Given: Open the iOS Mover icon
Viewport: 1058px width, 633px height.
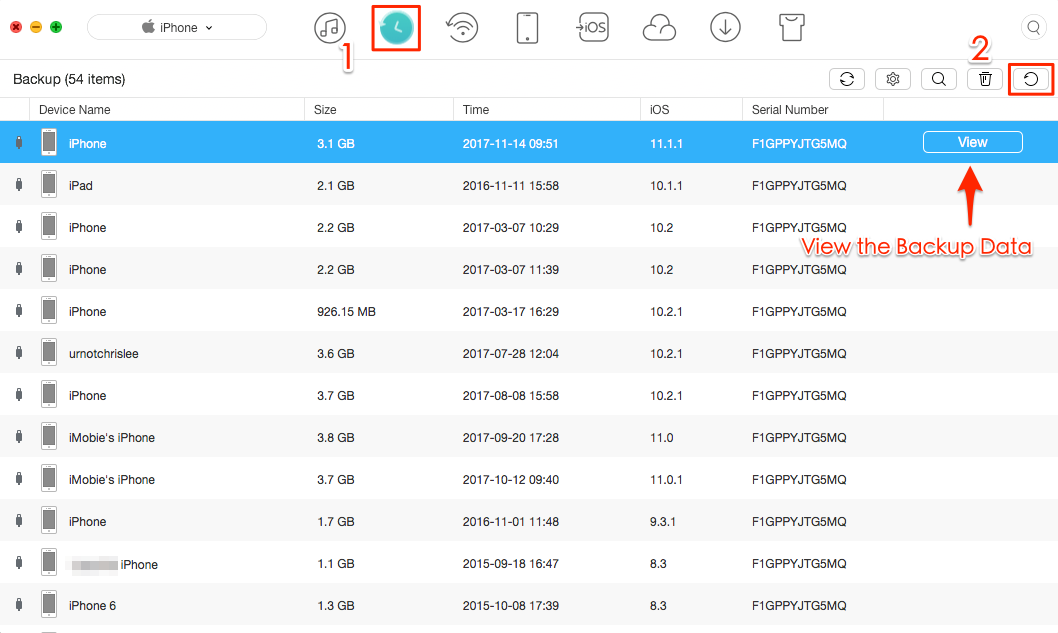Looking at the screenshot, I should point(592,28).
